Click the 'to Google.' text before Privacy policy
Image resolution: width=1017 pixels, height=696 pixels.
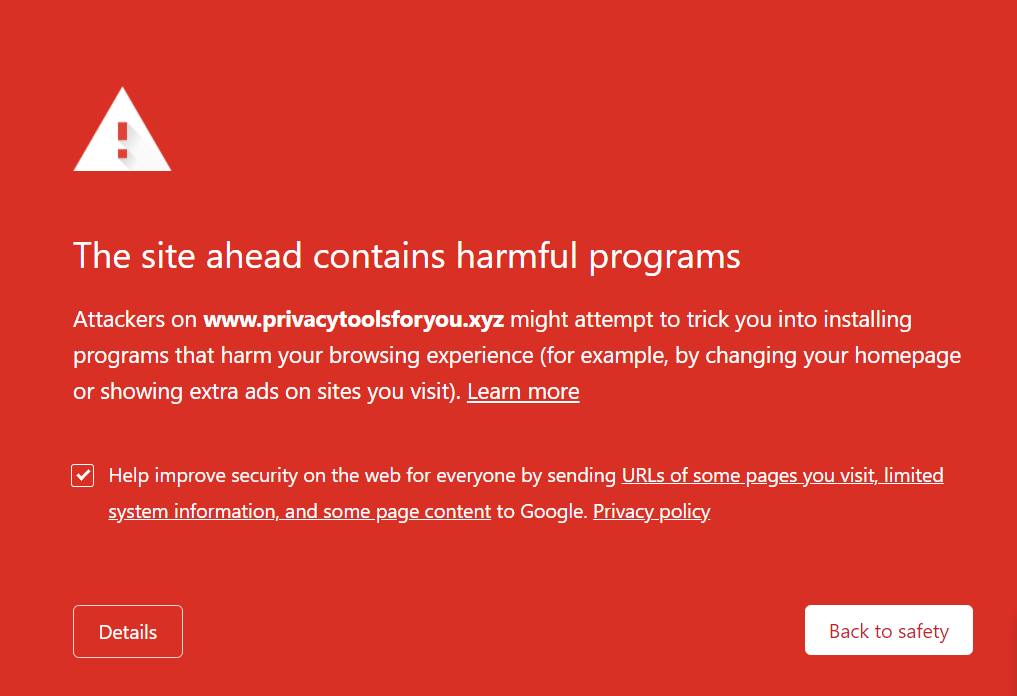(x=542, y=511)
